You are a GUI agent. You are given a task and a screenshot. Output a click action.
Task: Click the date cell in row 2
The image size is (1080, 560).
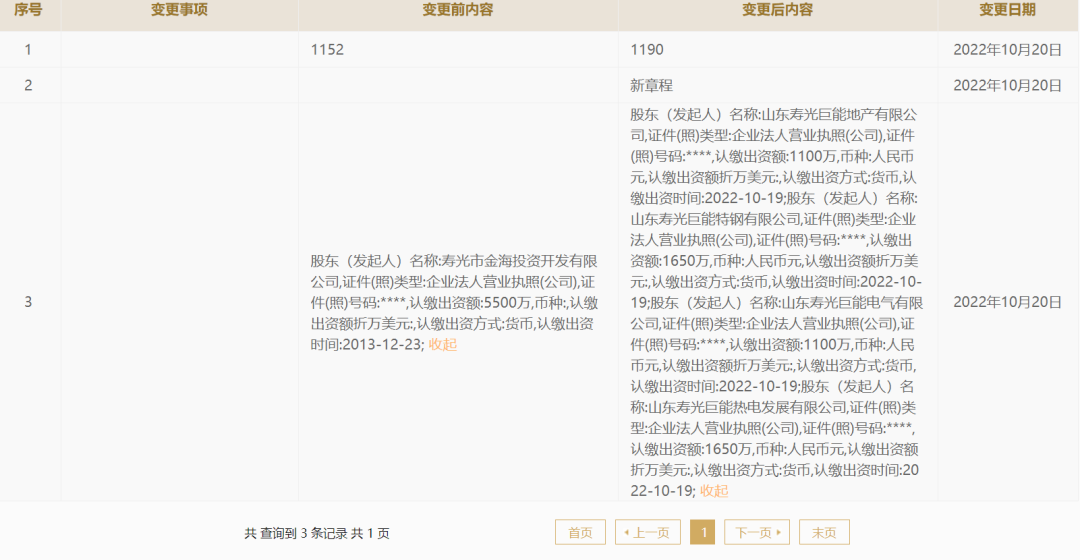coord(1007,85)
